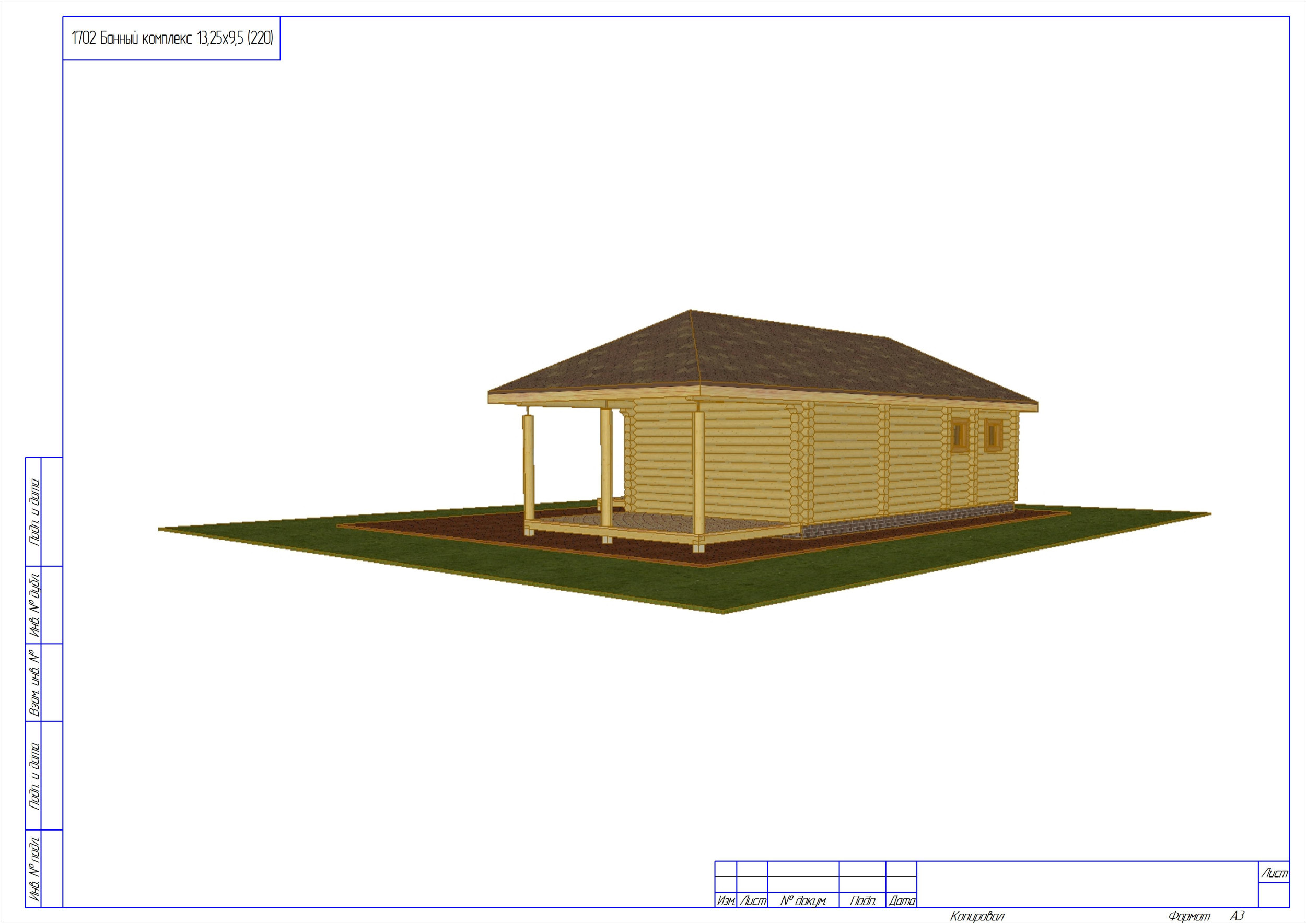The image size is (1306, 924).
Task: Click the right window on log wall
Action: click(994, 436)
